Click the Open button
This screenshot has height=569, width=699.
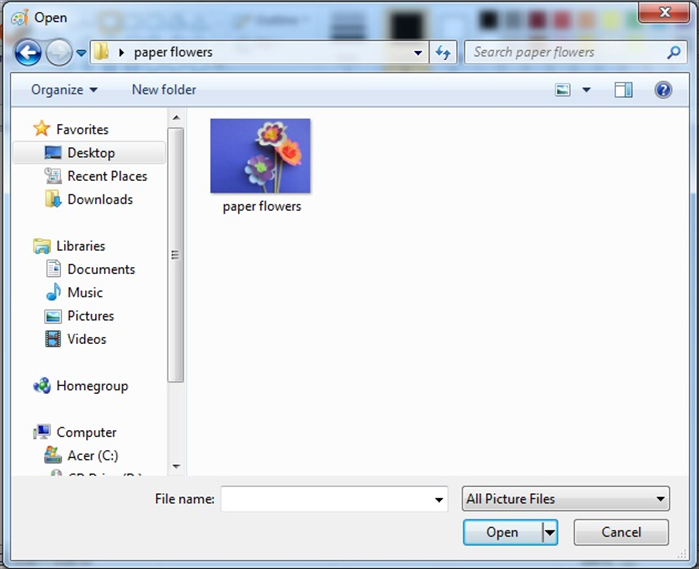click(x=502, y=532)
